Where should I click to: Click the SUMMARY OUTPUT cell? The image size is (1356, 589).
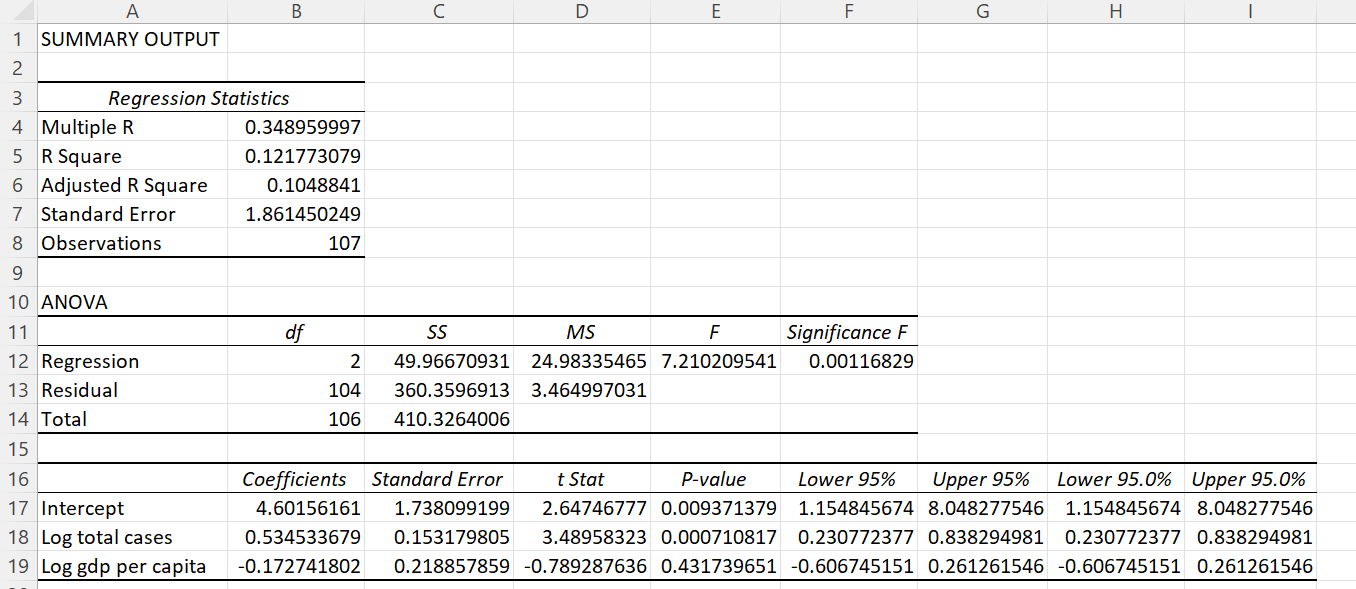click(130, 39)
